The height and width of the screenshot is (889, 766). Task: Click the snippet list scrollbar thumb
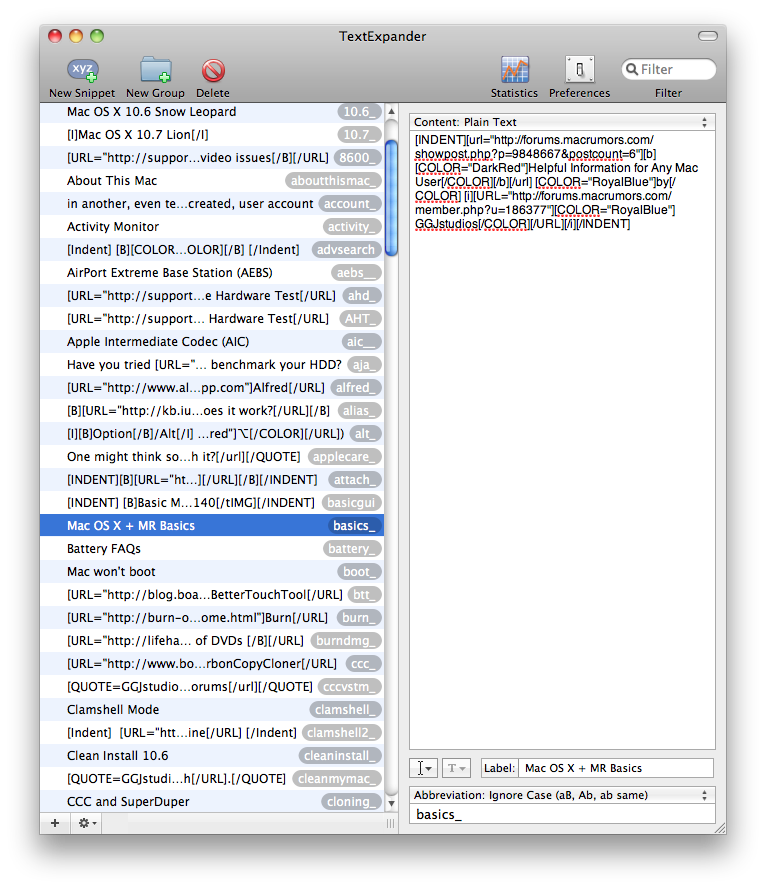391,197
